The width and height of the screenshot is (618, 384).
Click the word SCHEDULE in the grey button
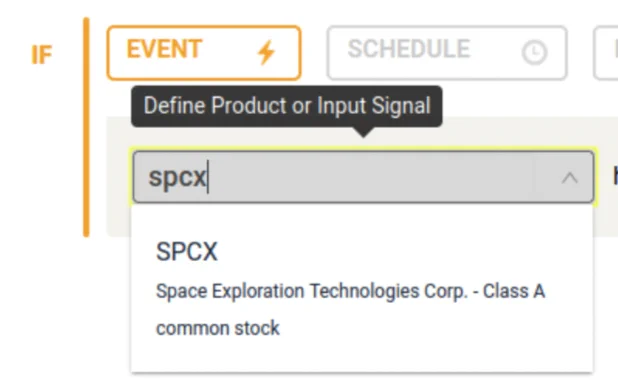coord(409,49)
